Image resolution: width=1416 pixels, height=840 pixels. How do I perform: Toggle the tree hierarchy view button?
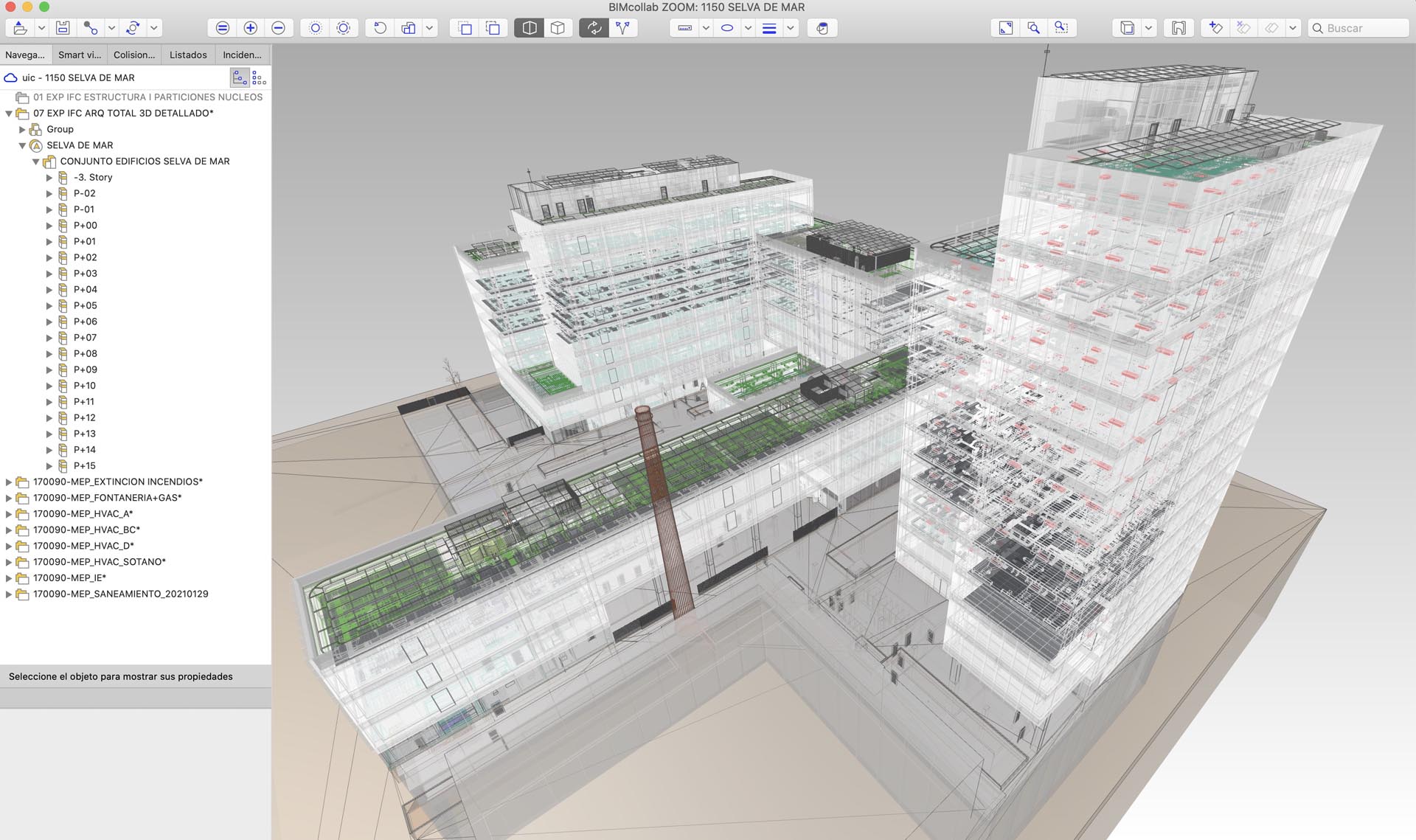click(240, 77)
